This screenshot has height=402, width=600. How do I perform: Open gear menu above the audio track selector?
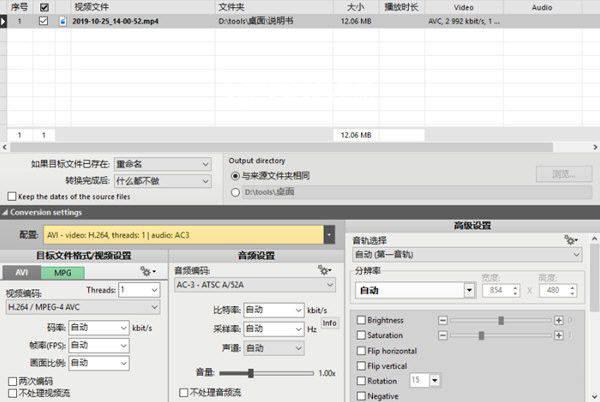pyautogui.click(x=571, y=240)
